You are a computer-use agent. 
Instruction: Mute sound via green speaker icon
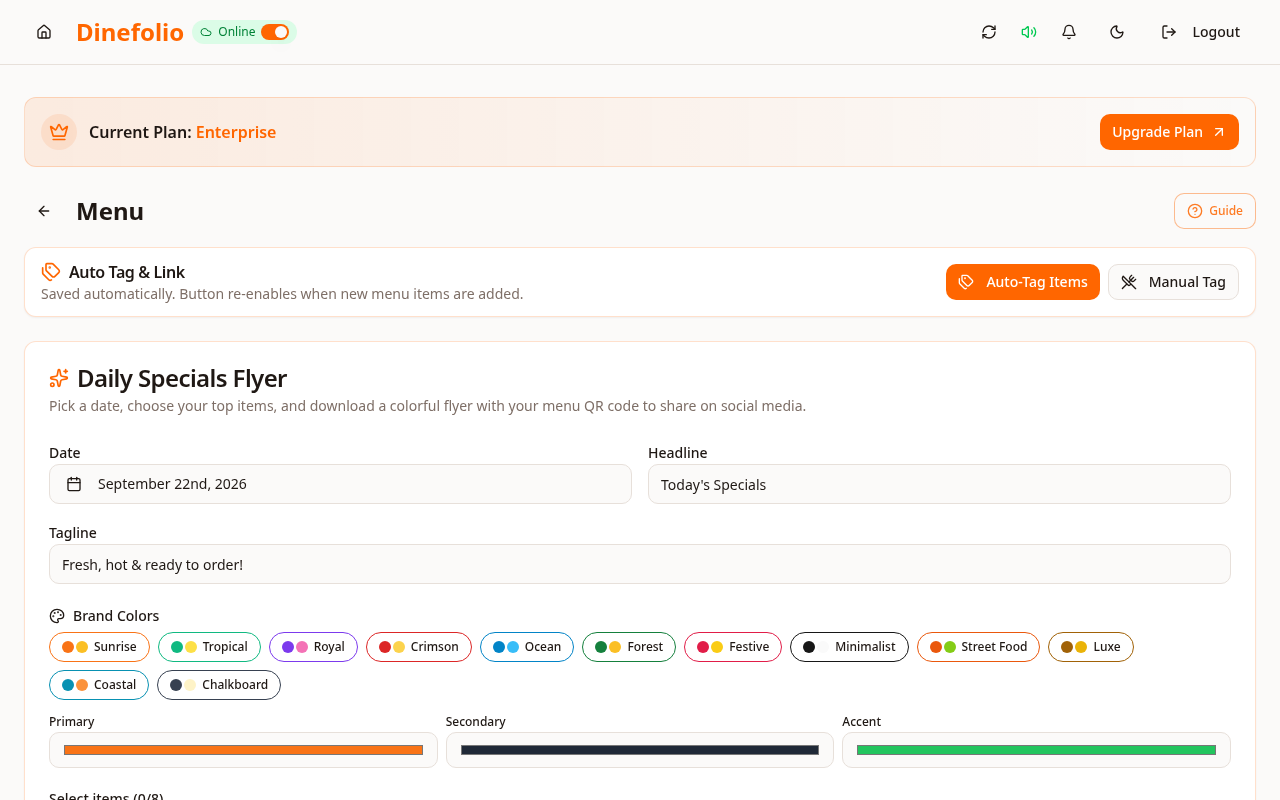[1028, 32]
